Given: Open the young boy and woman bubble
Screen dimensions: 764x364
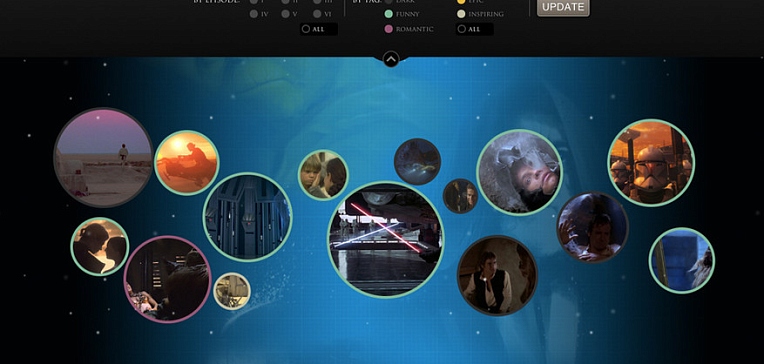Looking at the screenshot, I should coord(323,175).
